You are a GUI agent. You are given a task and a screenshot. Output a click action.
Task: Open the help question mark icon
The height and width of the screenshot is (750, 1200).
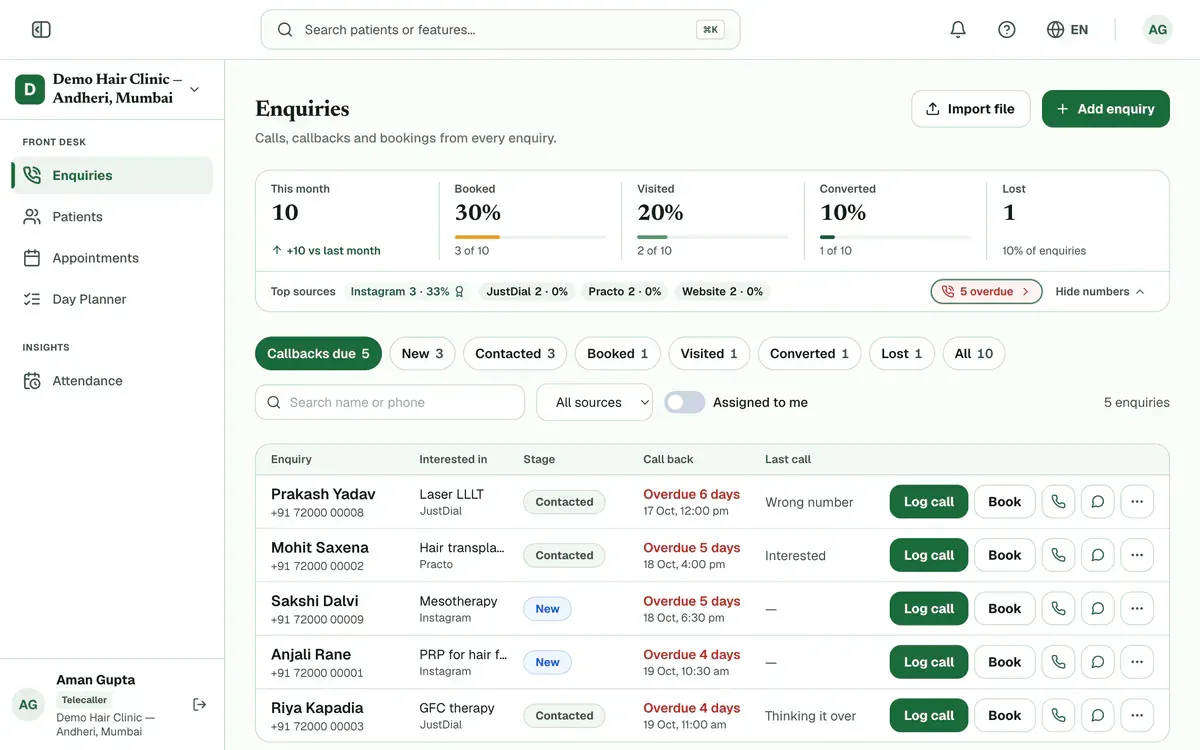[1007, 30]
